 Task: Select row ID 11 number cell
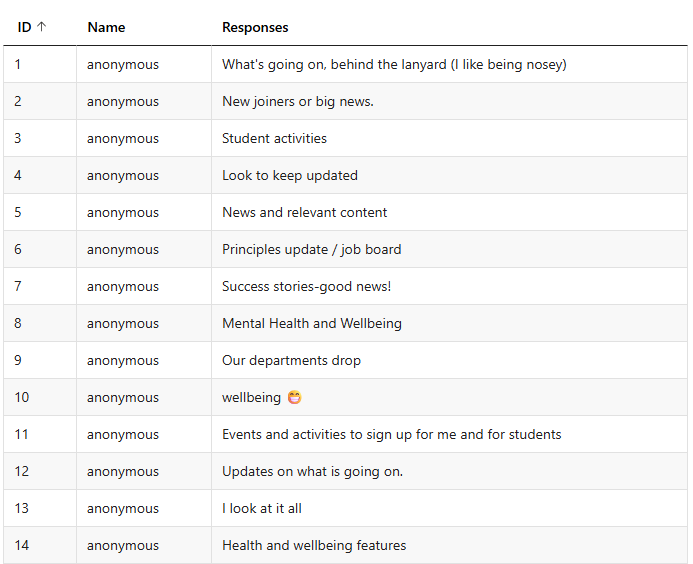[21, 434]
